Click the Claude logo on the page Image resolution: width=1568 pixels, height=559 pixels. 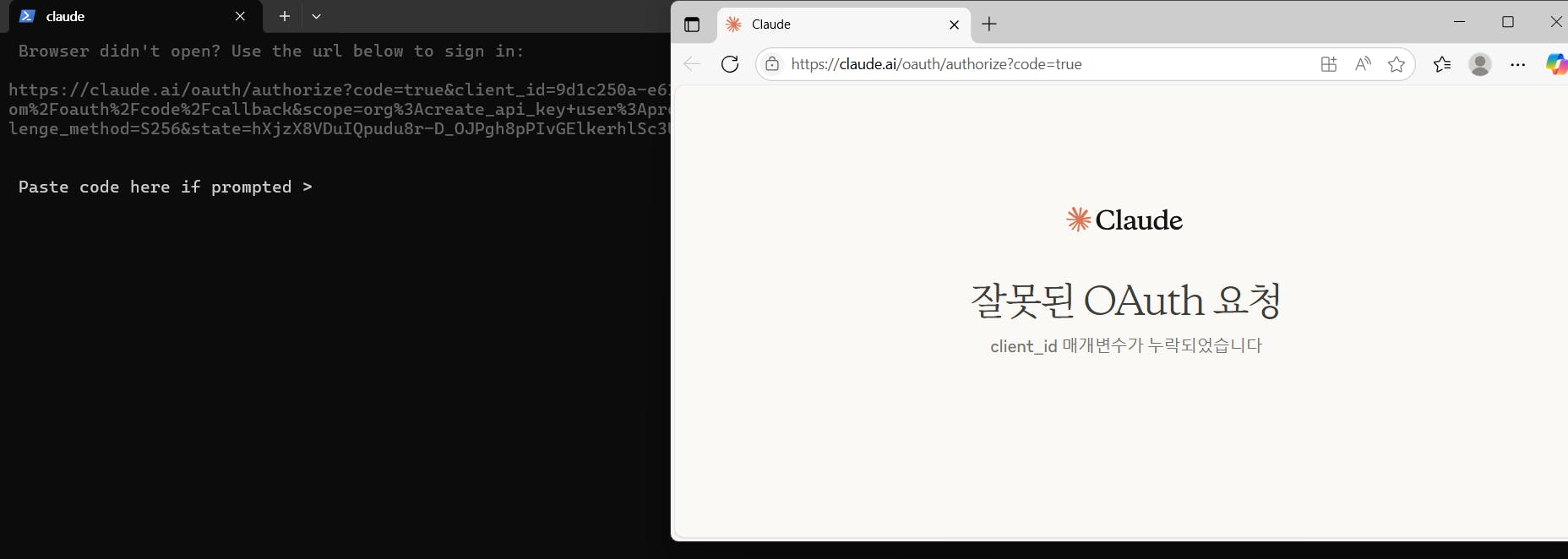click(1124, 220)
